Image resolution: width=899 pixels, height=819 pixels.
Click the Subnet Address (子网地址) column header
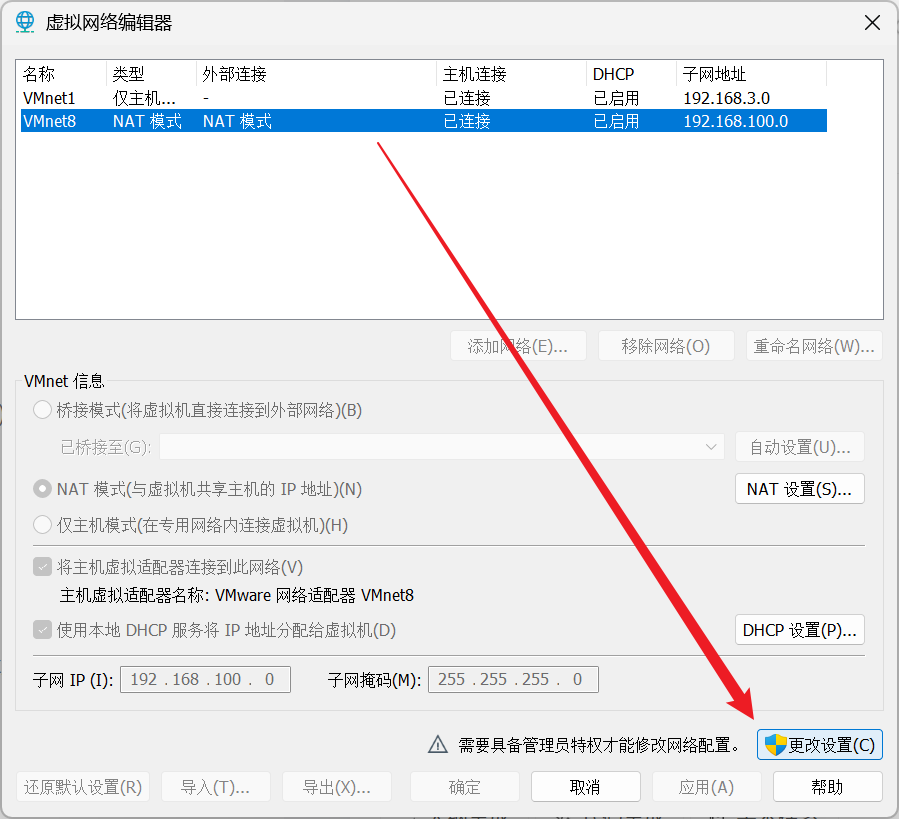(751, 74)
